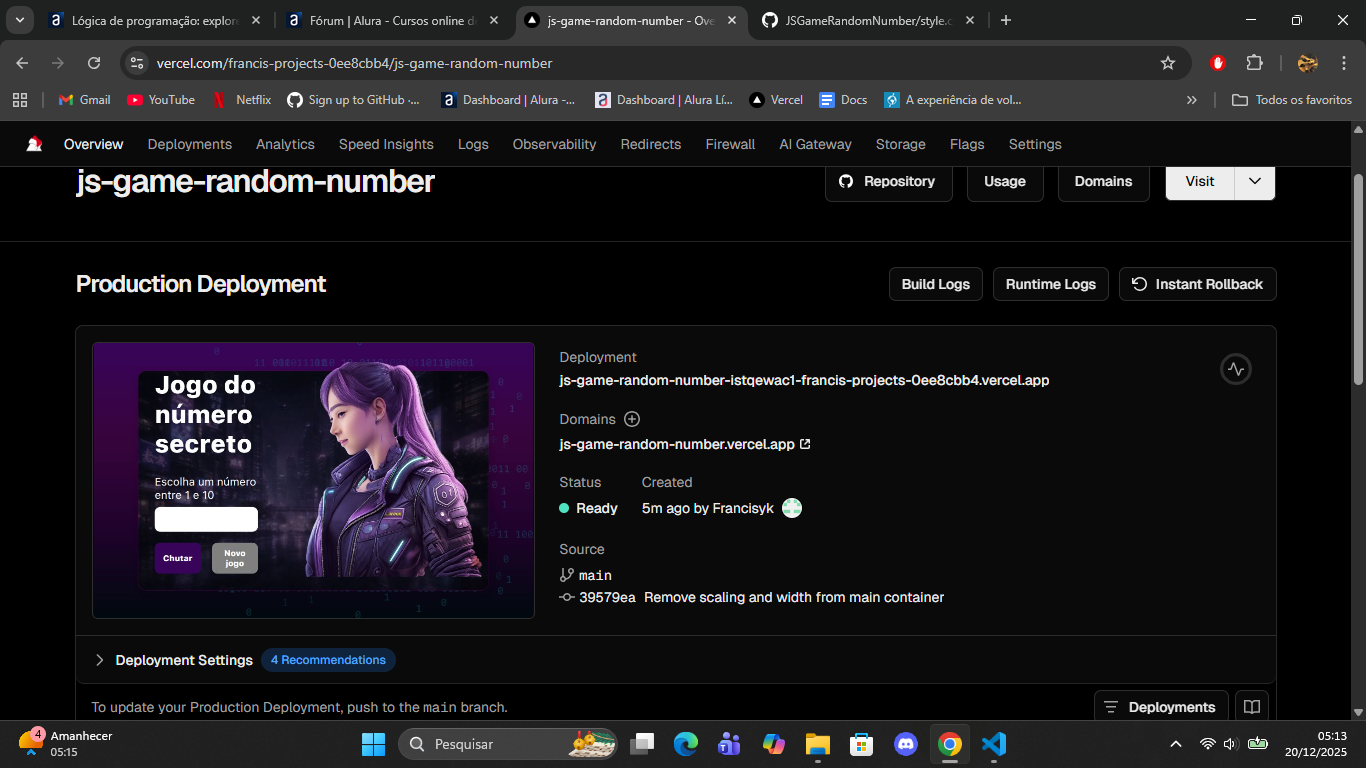Reload the page with the refresh icon

(94, 63)
